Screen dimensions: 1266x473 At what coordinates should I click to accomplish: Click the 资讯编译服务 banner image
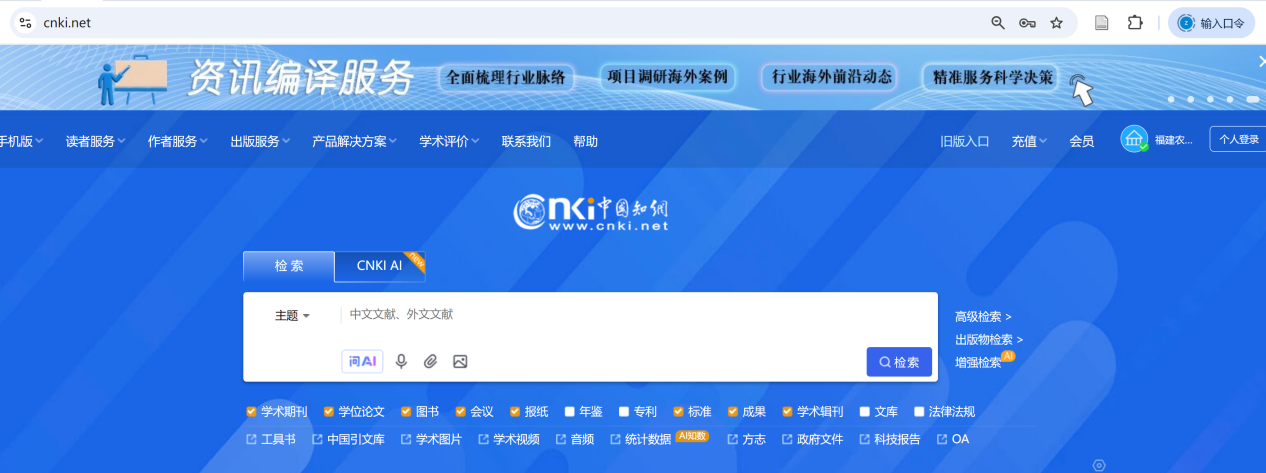coord(633,77)
